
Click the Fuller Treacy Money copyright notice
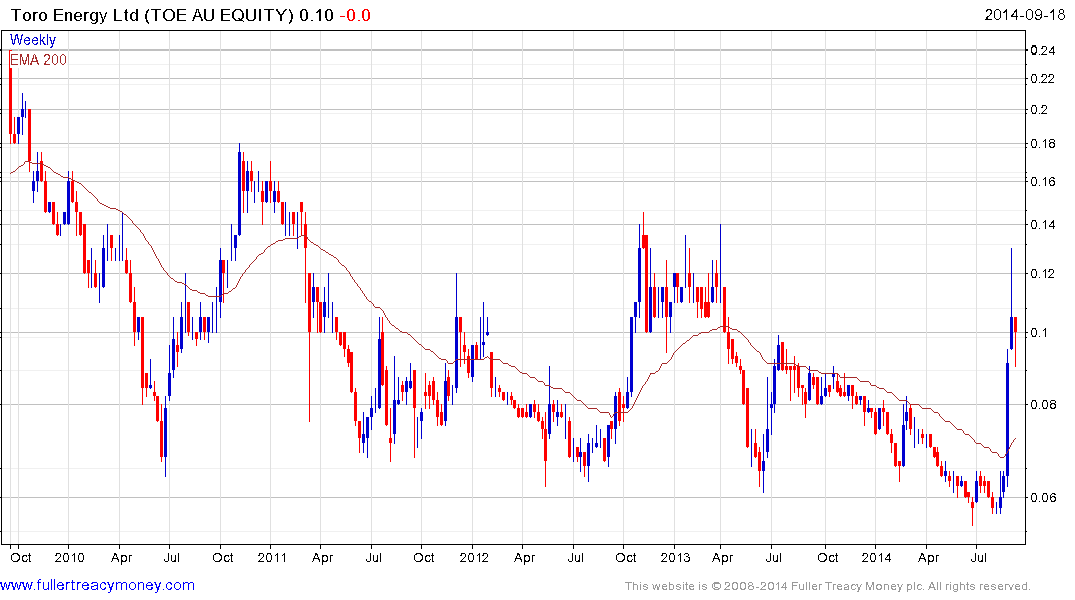point(827,586)
